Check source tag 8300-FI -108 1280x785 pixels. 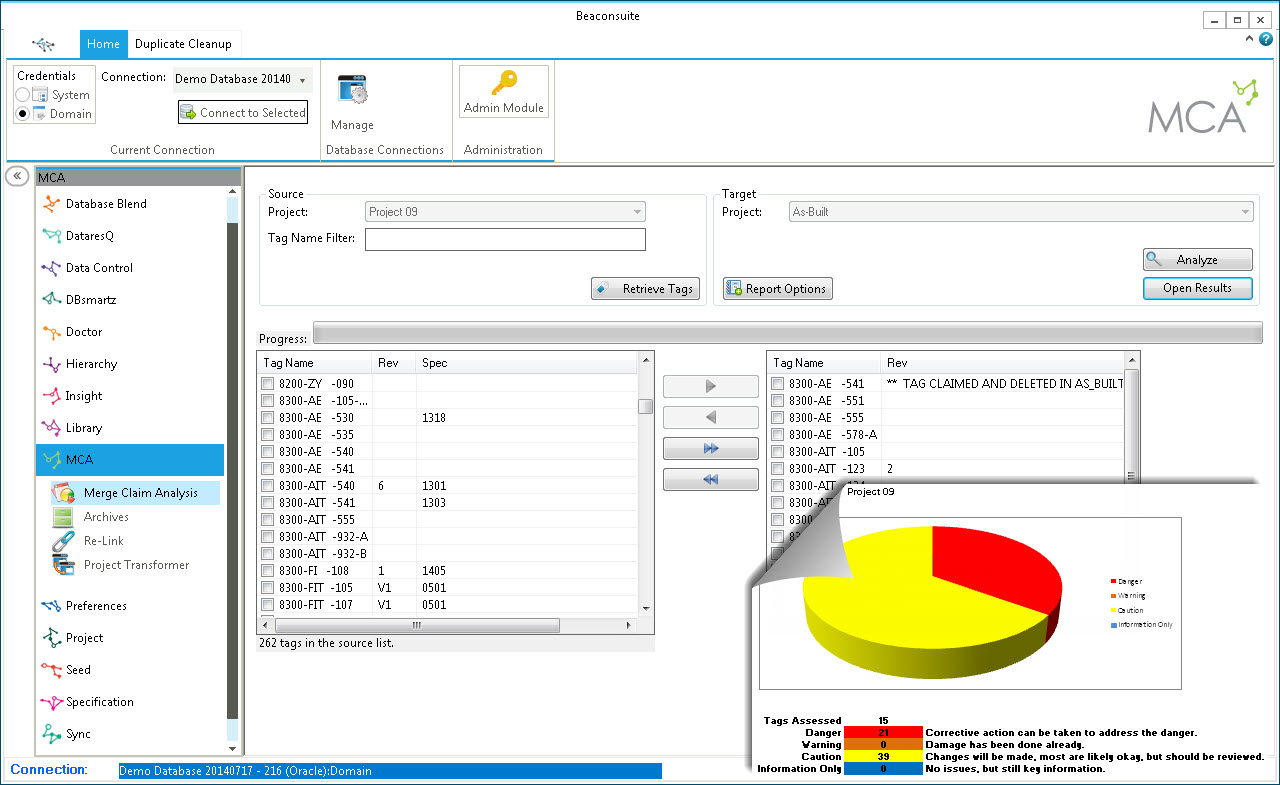(267, 571)
